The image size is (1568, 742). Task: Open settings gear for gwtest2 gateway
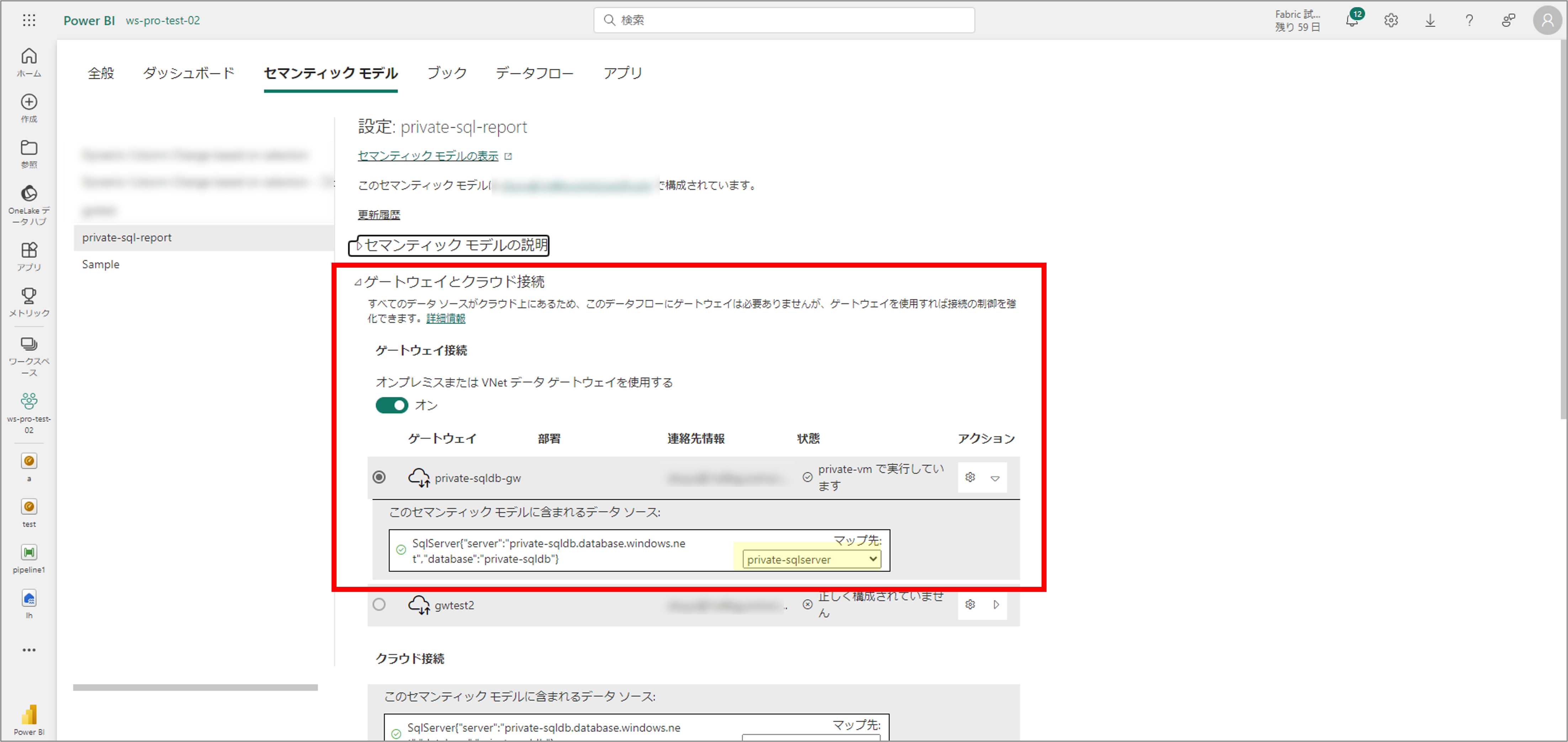click(x=970, y=604)
